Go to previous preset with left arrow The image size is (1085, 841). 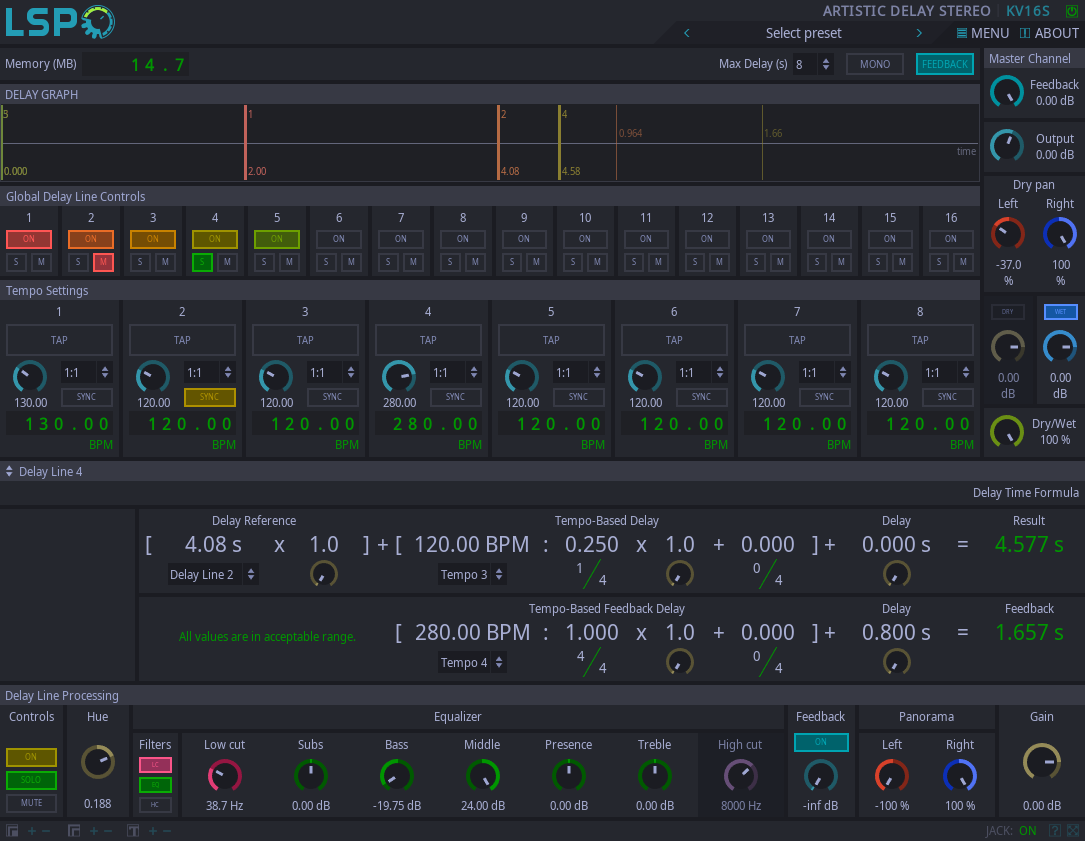pyautogui.click(x=687, y=33)
